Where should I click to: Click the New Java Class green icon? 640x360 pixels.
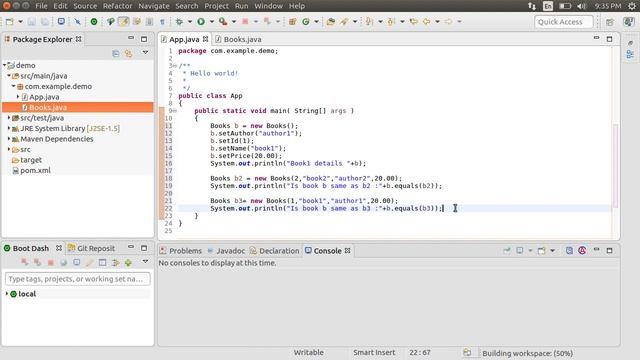point(305,22)
